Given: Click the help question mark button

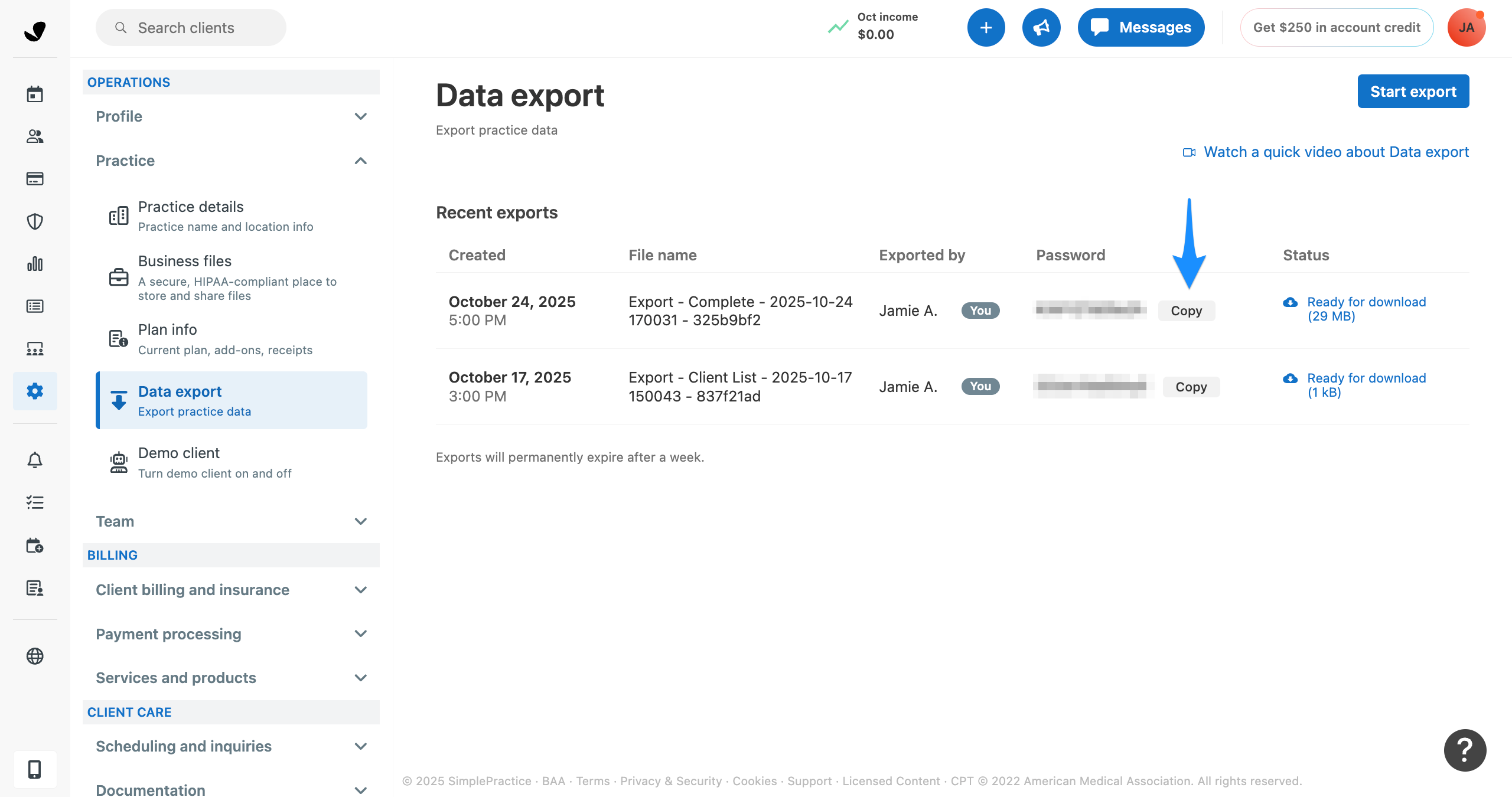Looking at the screenshot, I should point(1465,750).
